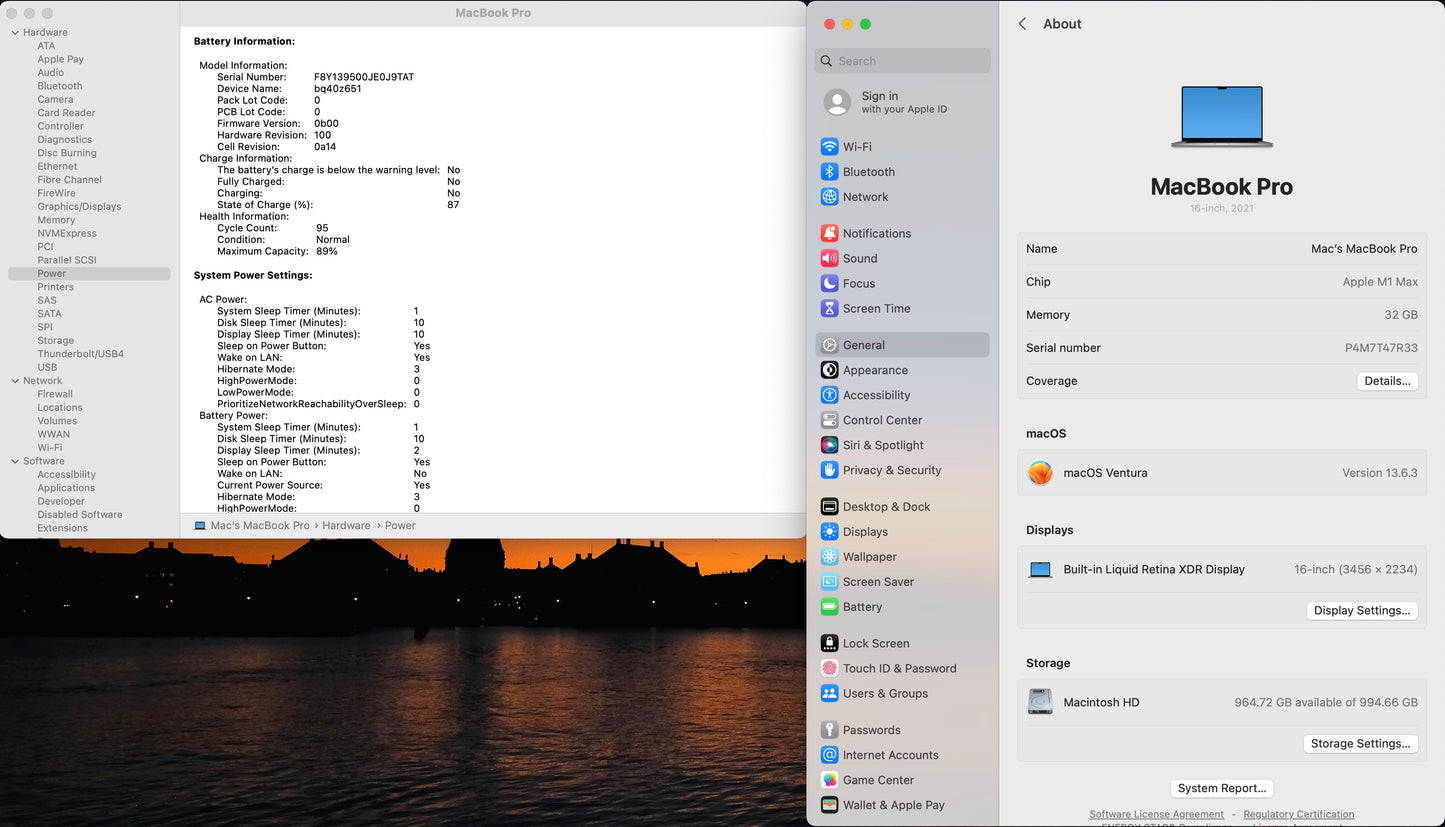Viewport: 1445px width, 827px height.
Task: Open Wi-Fi settings via its icon
Action: point(829,147)
